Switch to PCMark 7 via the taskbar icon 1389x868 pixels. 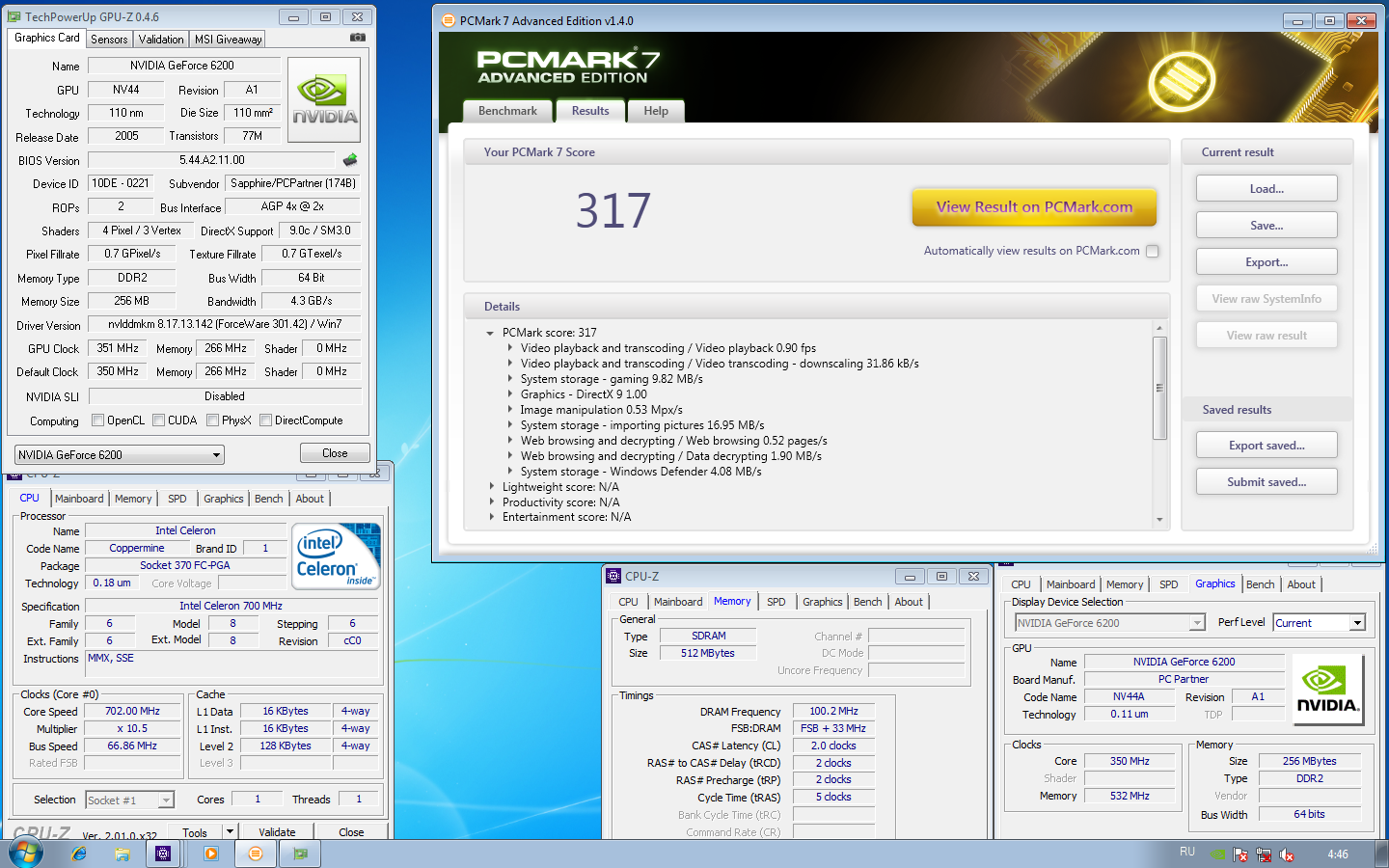coord(256,854)
